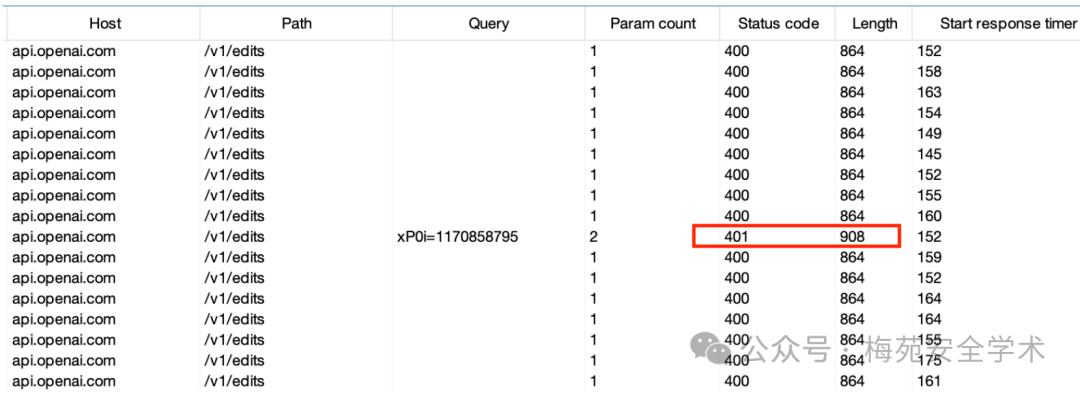Select the 401 status code cell

[x=736, y=237]
